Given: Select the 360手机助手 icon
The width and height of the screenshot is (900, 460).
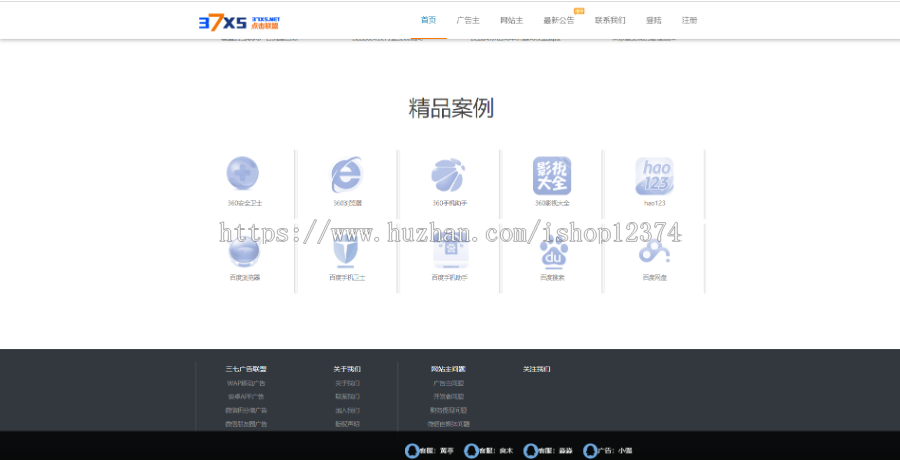Looking at the screenshot, I should tap(448, 175).
